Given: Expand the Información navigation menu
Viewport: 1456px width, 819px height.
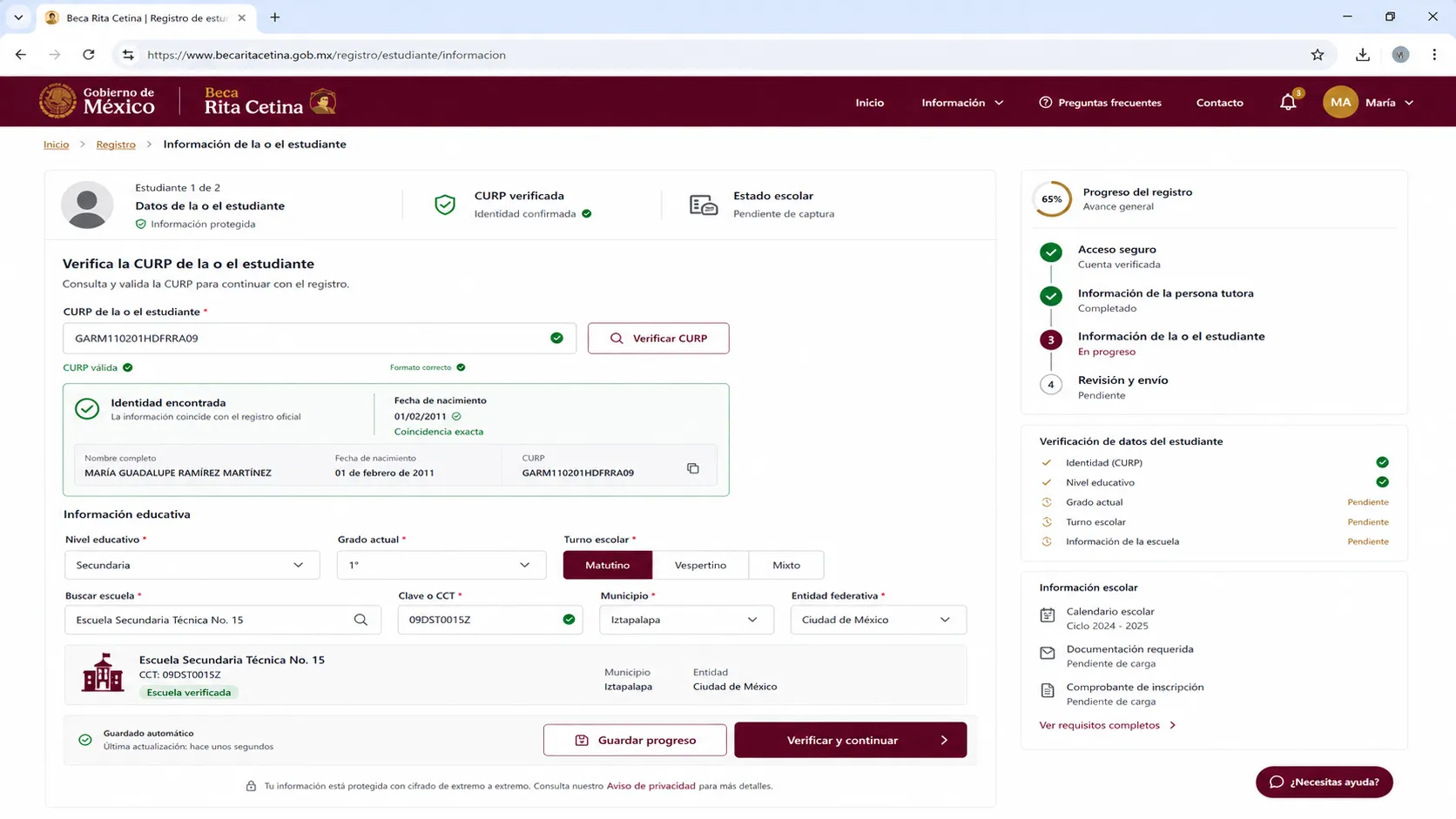Looking at the screenshot, I should [x=962, y=103].
